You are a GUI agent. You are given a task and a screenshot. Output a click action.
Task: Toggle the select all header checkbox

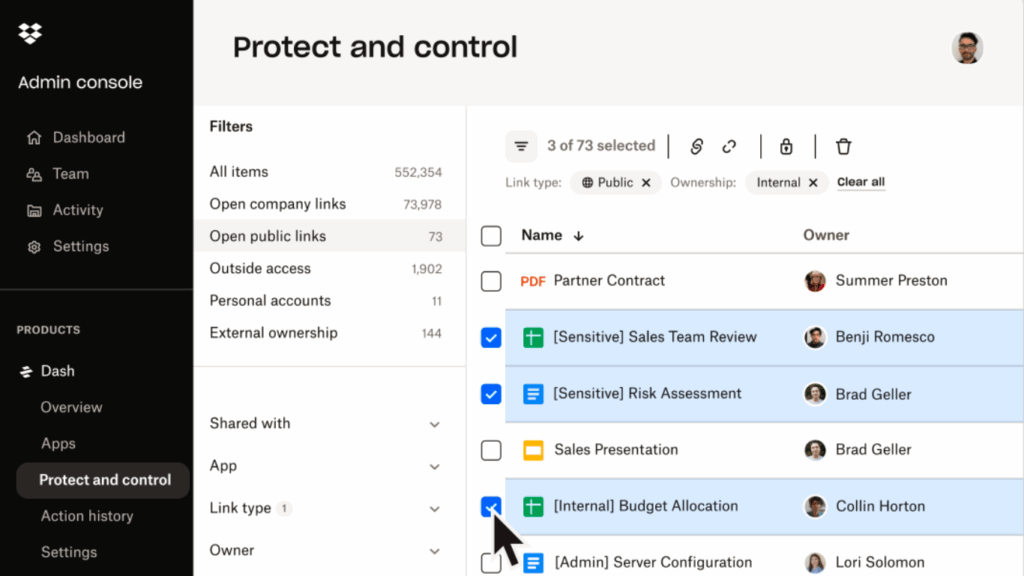click(x=491, y=236)
